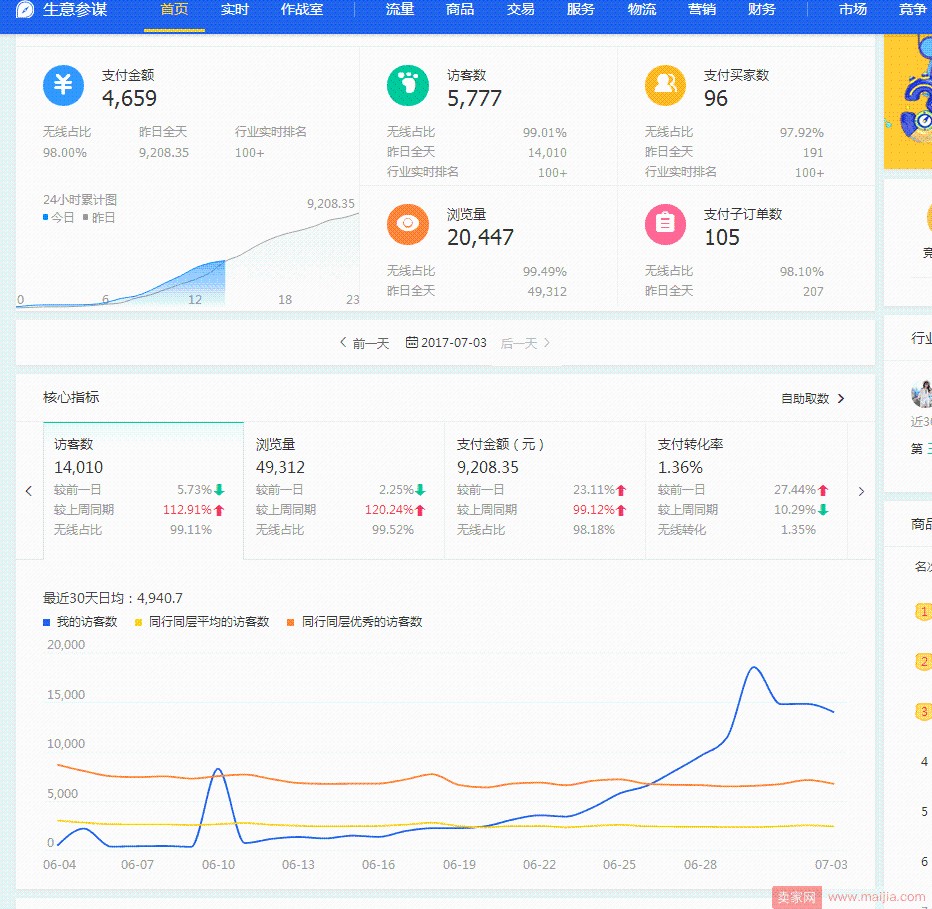
Task: Show next core metrics with right arrow
Action: click(x=861, y=491)
